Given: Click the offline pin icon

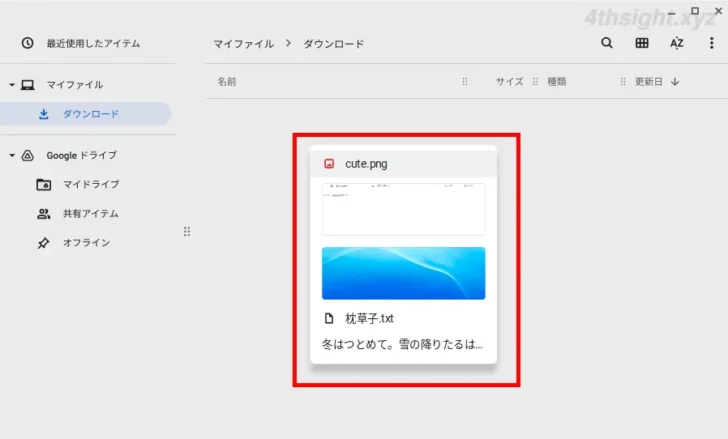Looking at the screenshot, I should pyautogui.click(x=43, y=243).
